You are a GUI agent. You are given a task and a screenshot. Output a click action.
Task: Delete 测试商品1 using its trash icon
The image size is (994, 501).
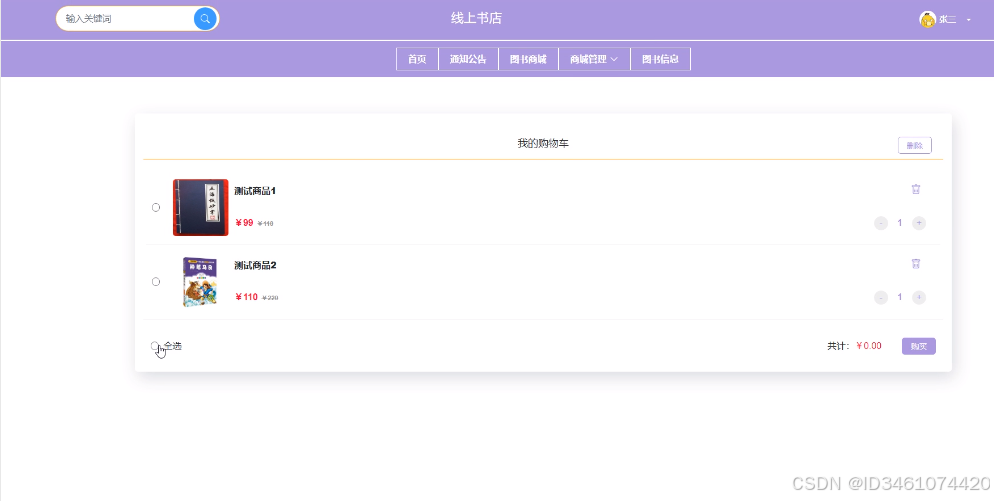915,189
